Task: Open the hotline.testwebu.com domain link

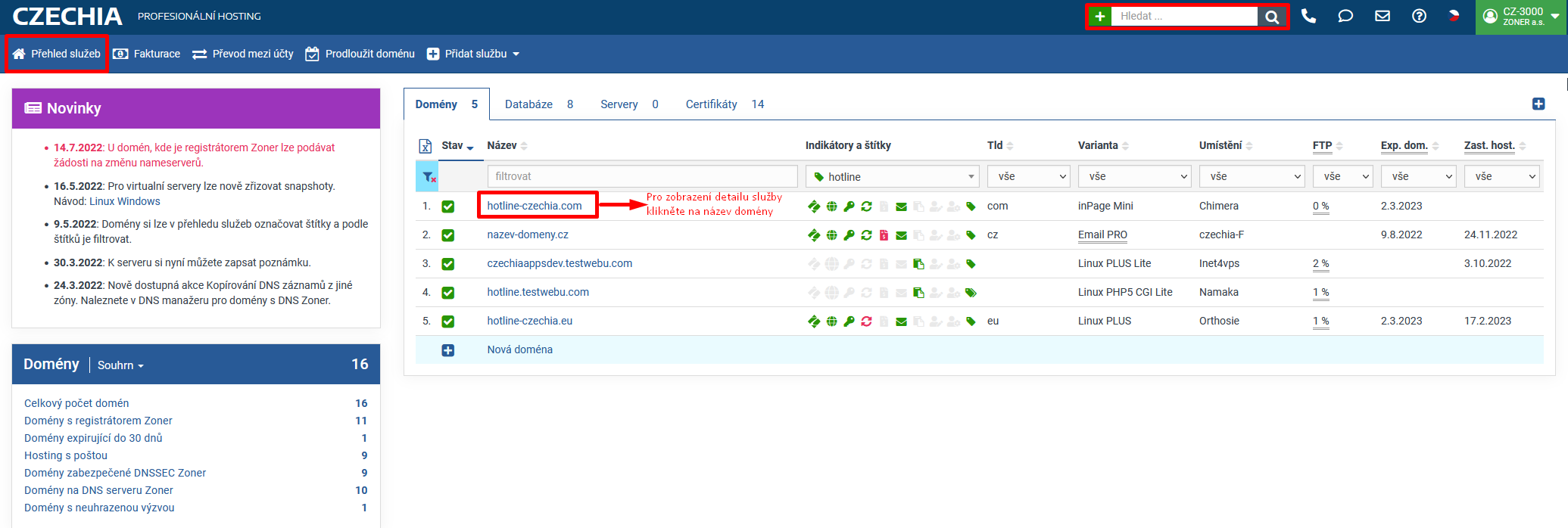Action: [538, 293]
